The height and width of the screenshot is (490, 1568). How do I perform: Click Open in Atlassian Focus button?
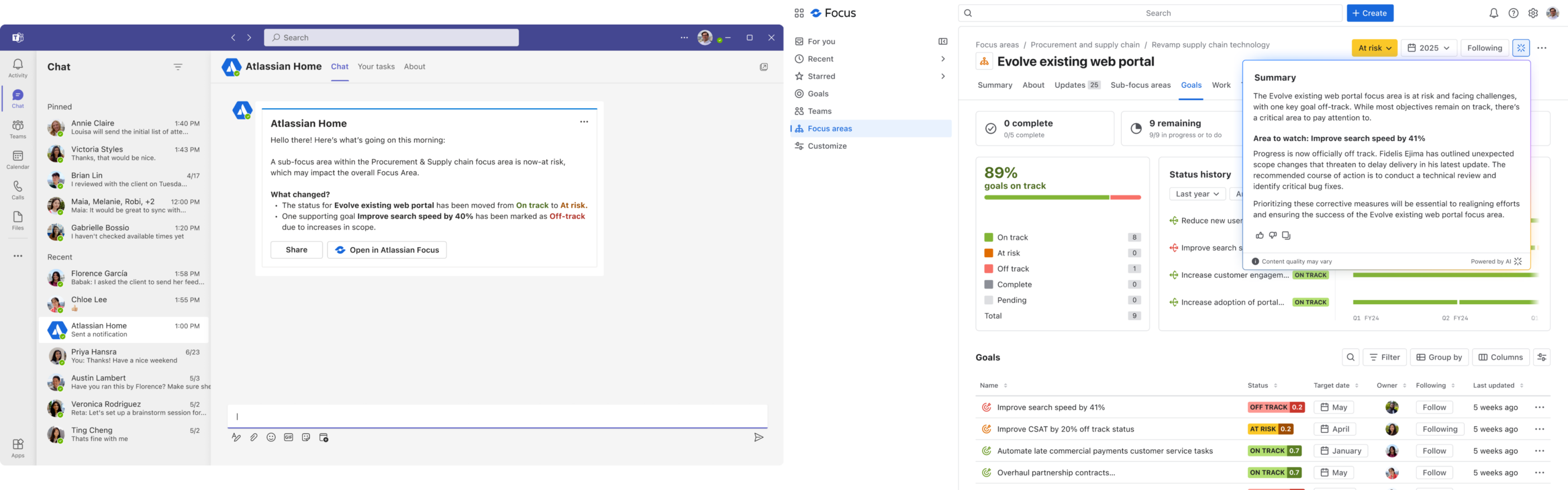[387, 250]
